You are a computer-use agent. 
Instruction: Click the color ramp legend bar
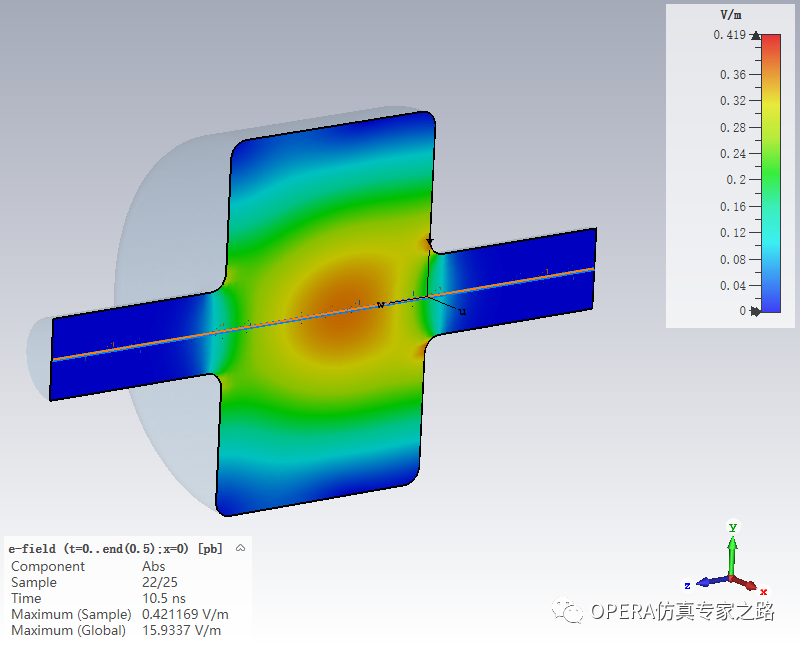(771, 173)
